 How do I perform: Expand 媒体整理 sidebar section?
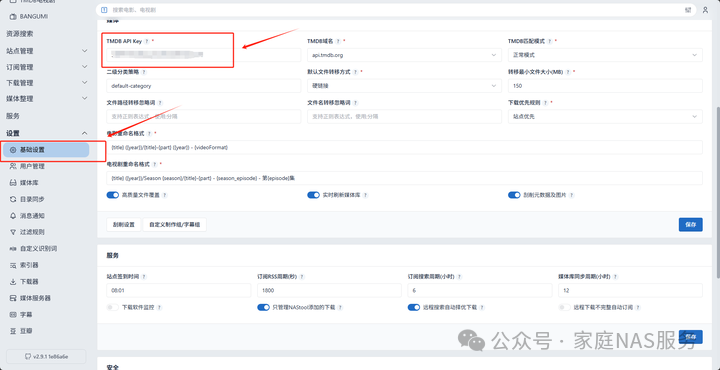click(x=46, y=99)
